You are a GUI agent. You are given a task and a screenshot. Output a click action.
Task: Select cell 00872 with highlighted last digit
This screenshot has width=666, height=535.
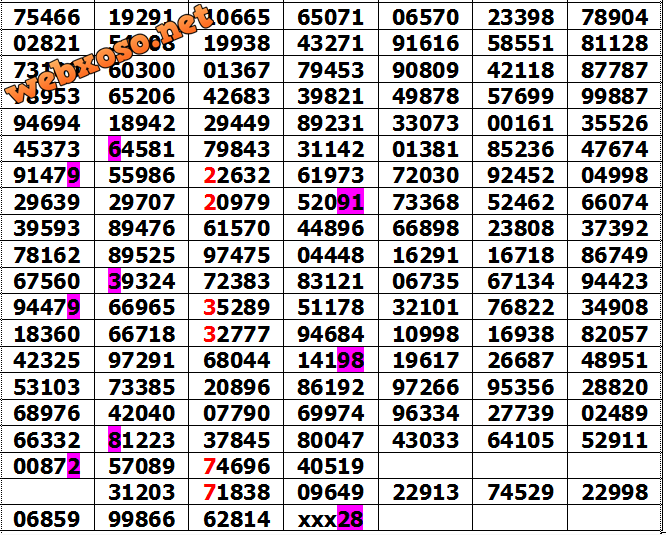click(47, 466)
